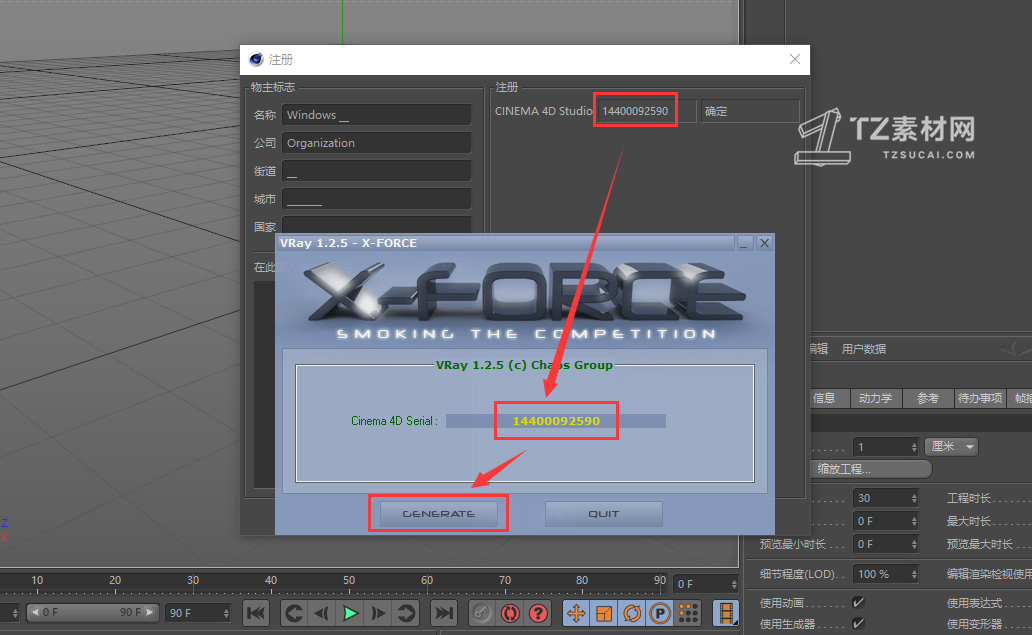Click the 90 F end frame field

coord(194,613)
